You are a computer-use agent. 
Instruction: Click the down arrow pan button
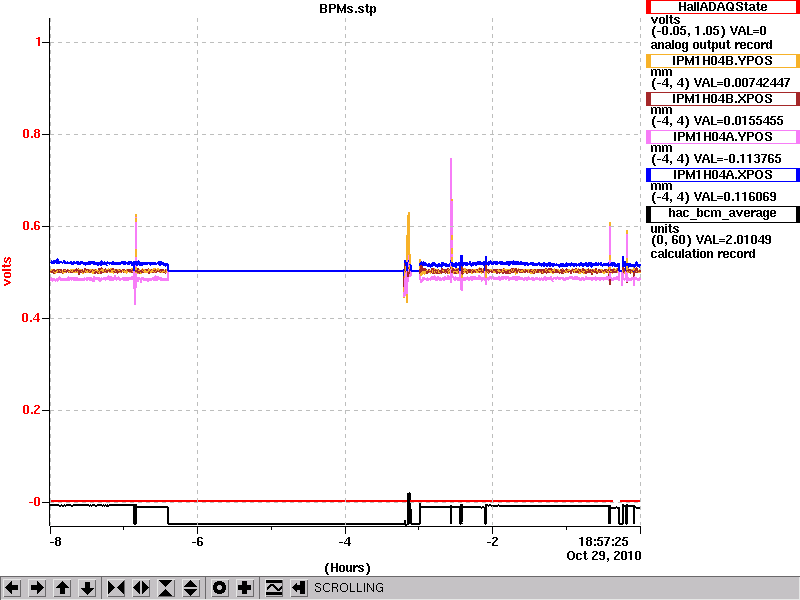(87, 588)
